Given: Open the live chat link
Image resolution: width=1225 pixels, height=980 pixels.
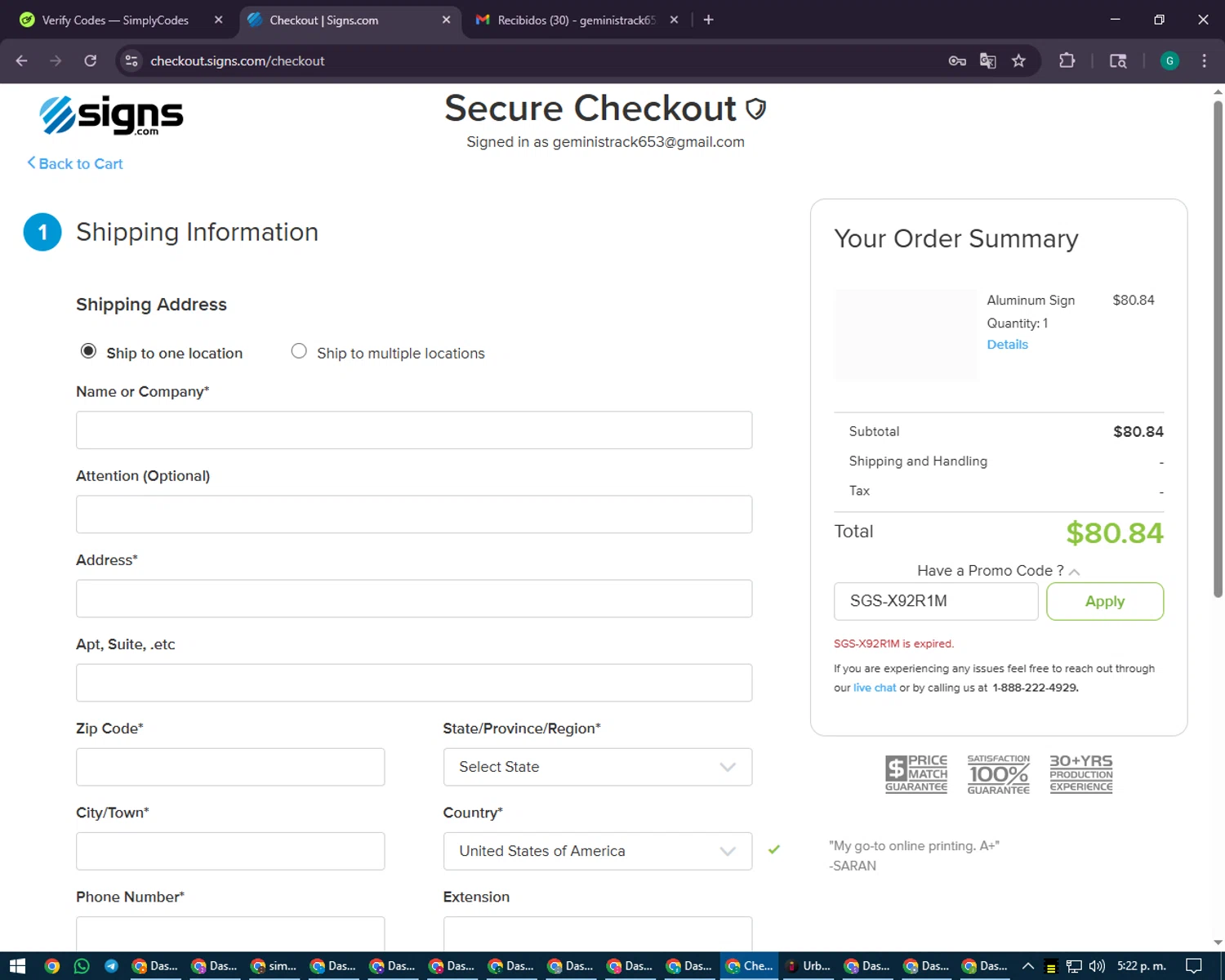Looking at the screenshot, I should 875,688.
